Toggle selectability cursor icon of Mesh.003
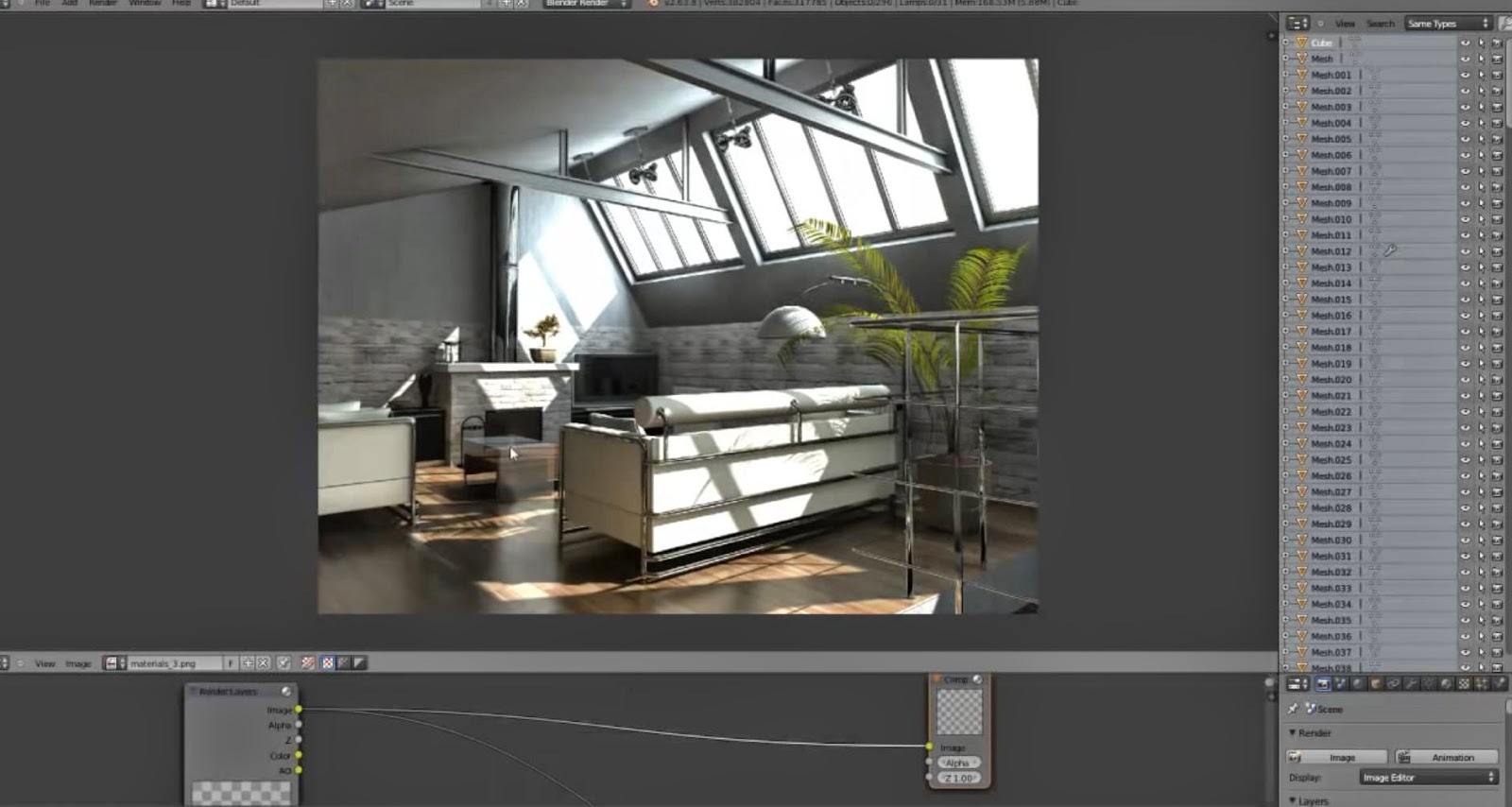1512x807 pixels. [x=1481, y=107]
